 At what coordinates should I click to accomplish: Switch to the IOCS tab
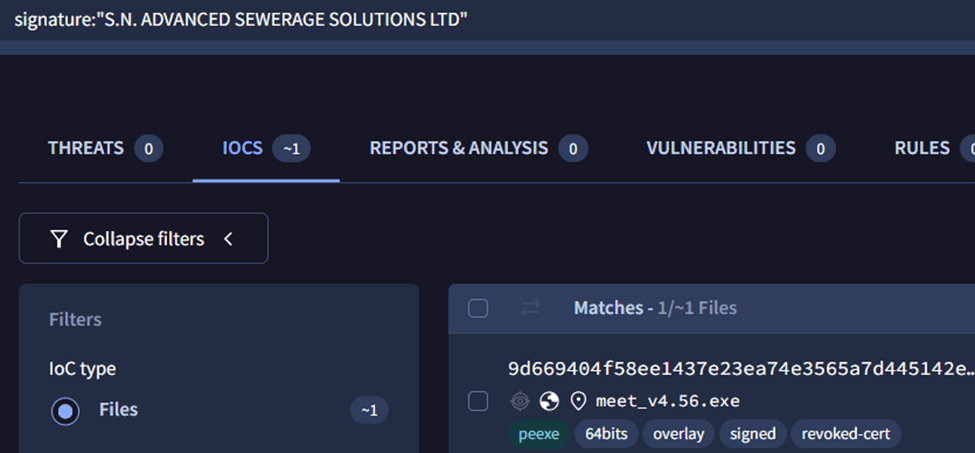243,148
